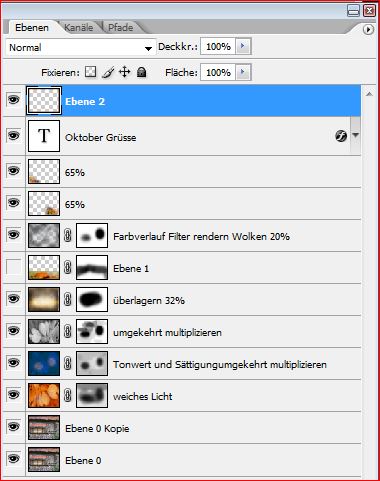This screenshot has width=380, height=481.
Task: Click the lock all padlock icon
Action: 142,72
